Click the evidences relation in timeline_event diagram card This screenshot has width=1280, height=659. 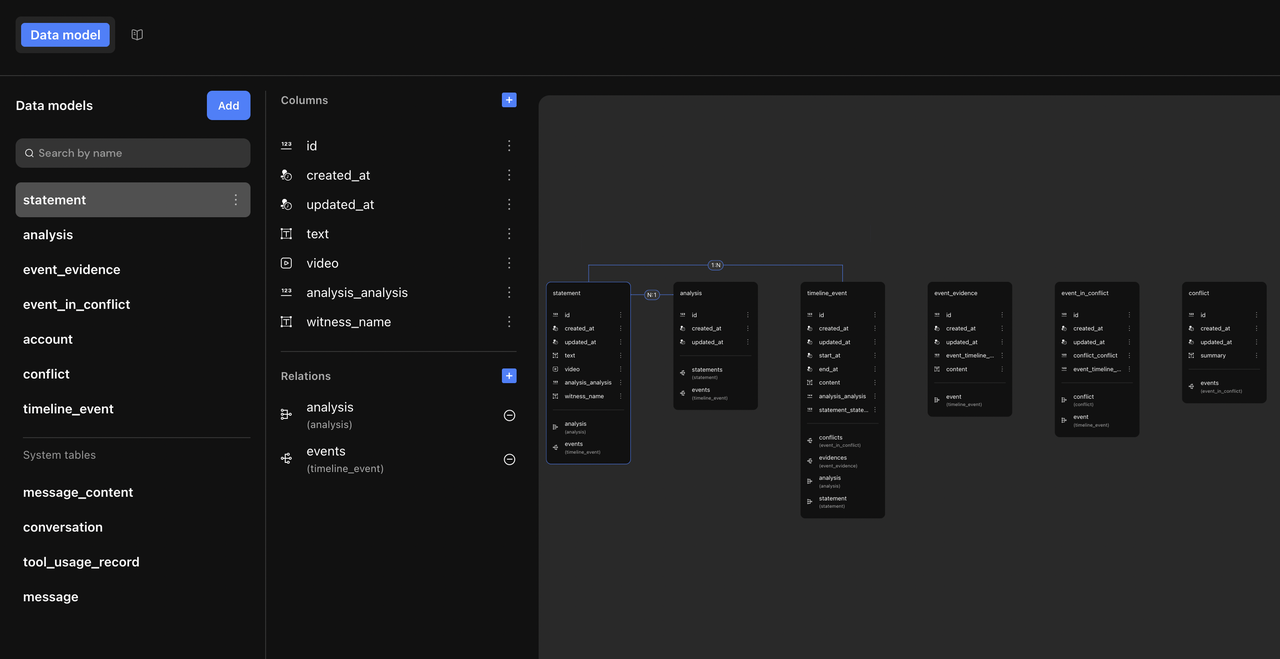pyautogui.click(x=842, y=460)
